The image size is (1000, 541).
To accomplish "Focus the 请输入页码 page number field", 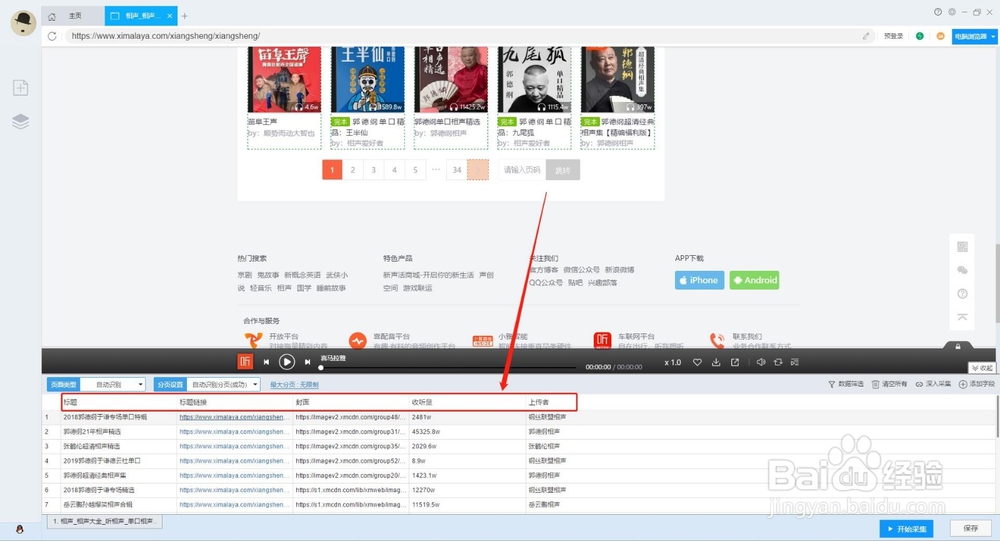I will click(x=522, y=170).
